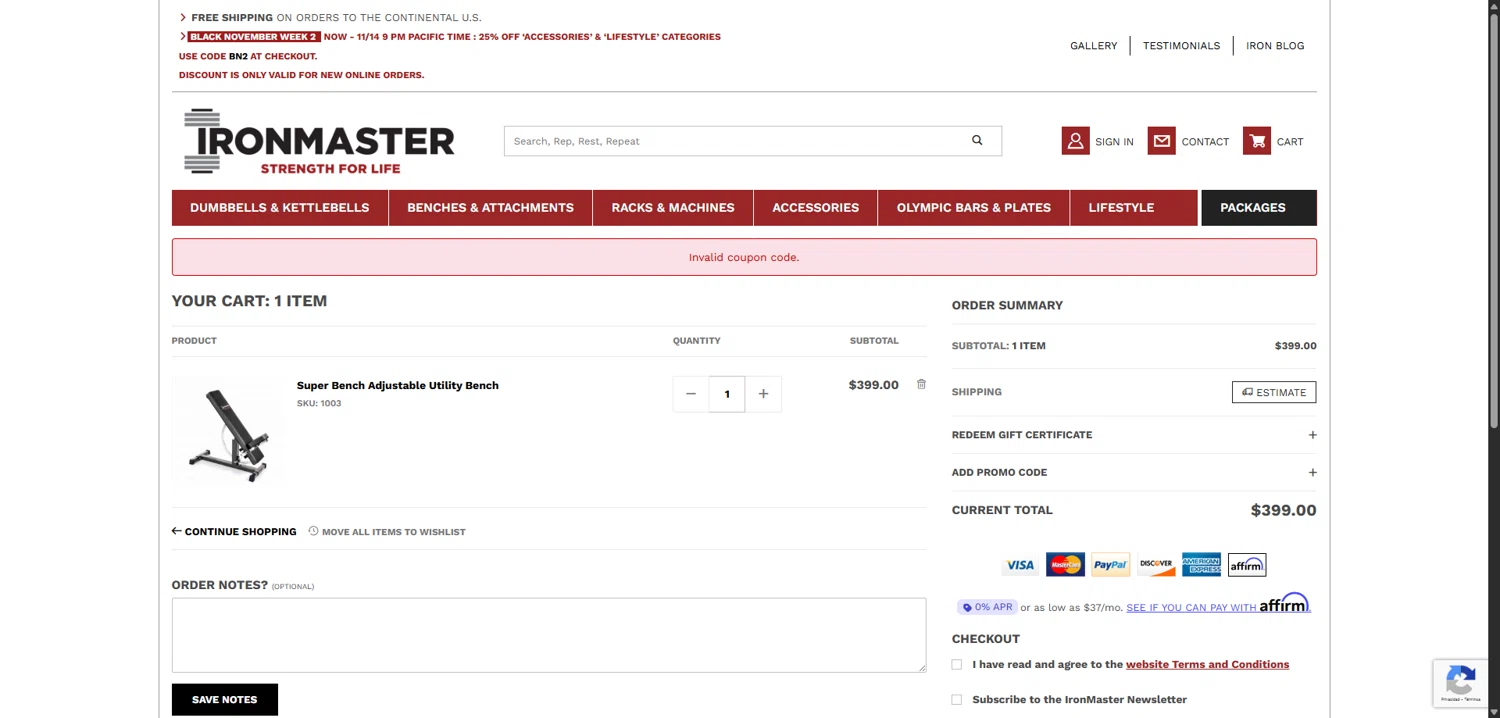Open Racks & Machines menu
This screenshot has height=718, width=1500.
673,208
